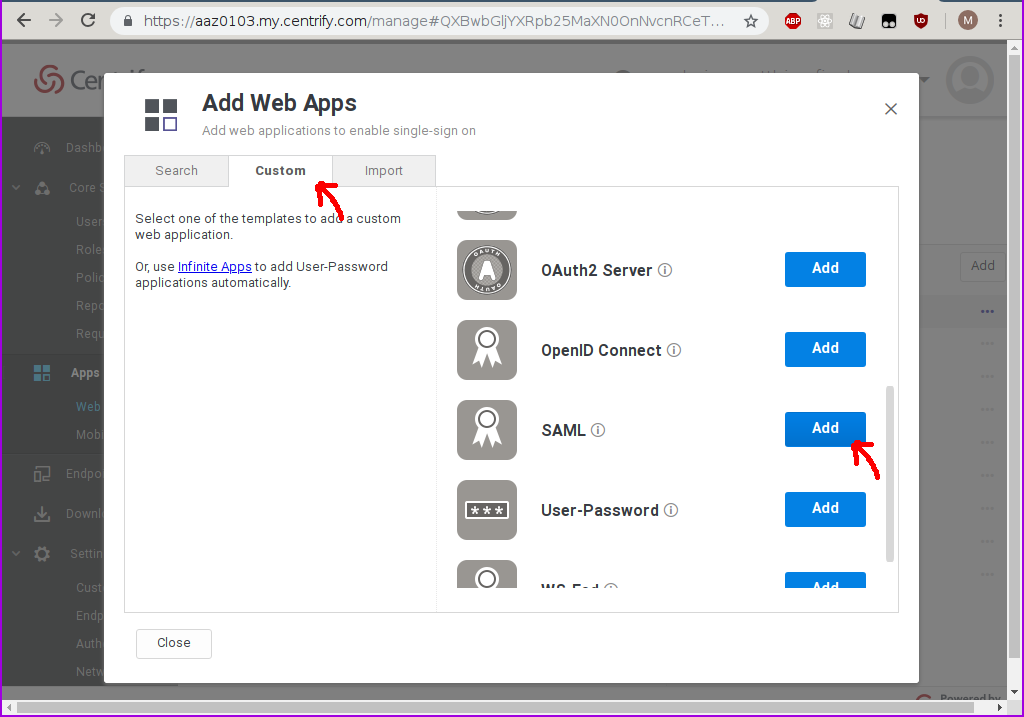Add the User-Password application

pos(825,509)
